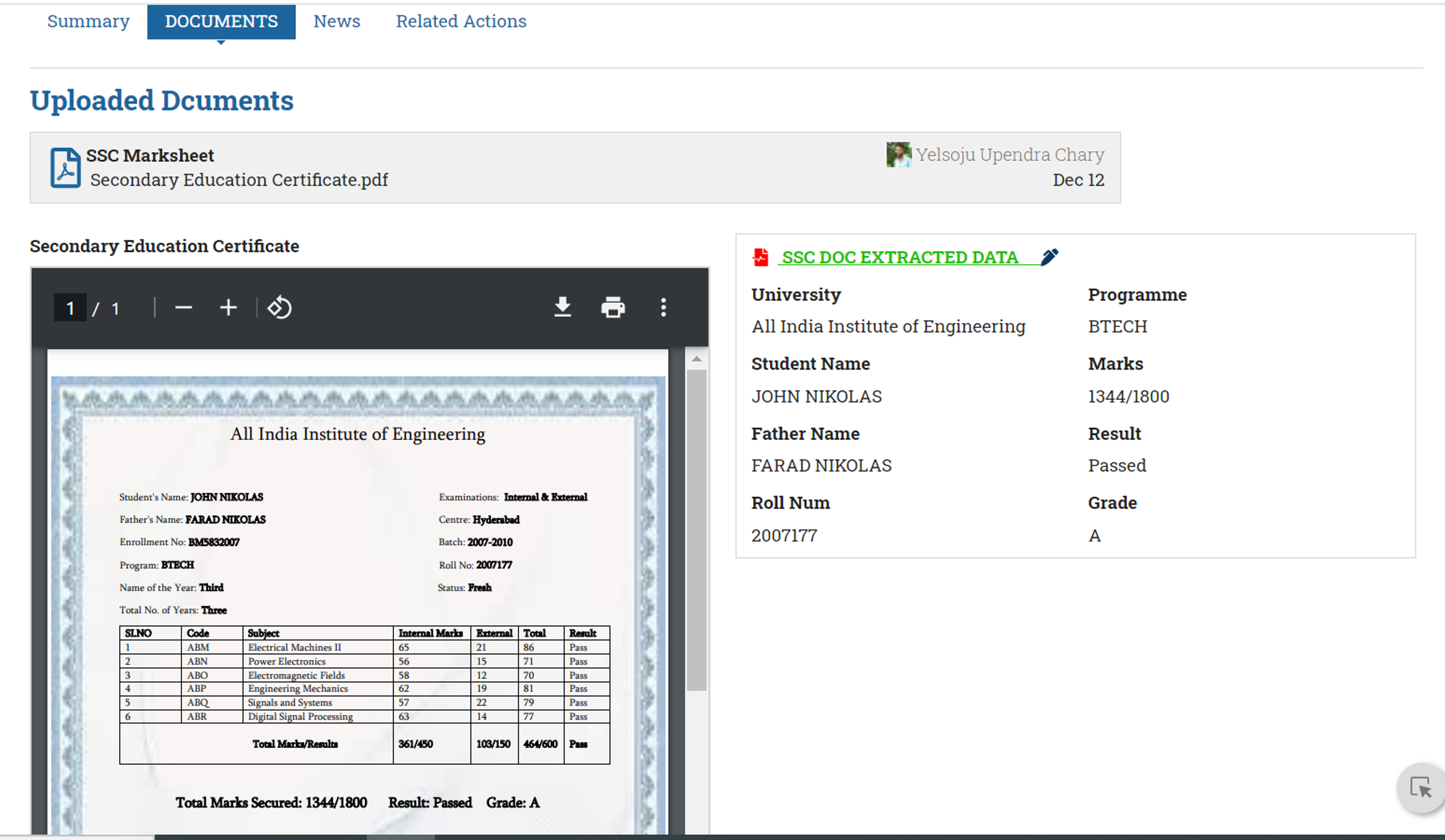Click Result value Passed in extracted data
1445x840 pixels.
tap(1117, 466)
